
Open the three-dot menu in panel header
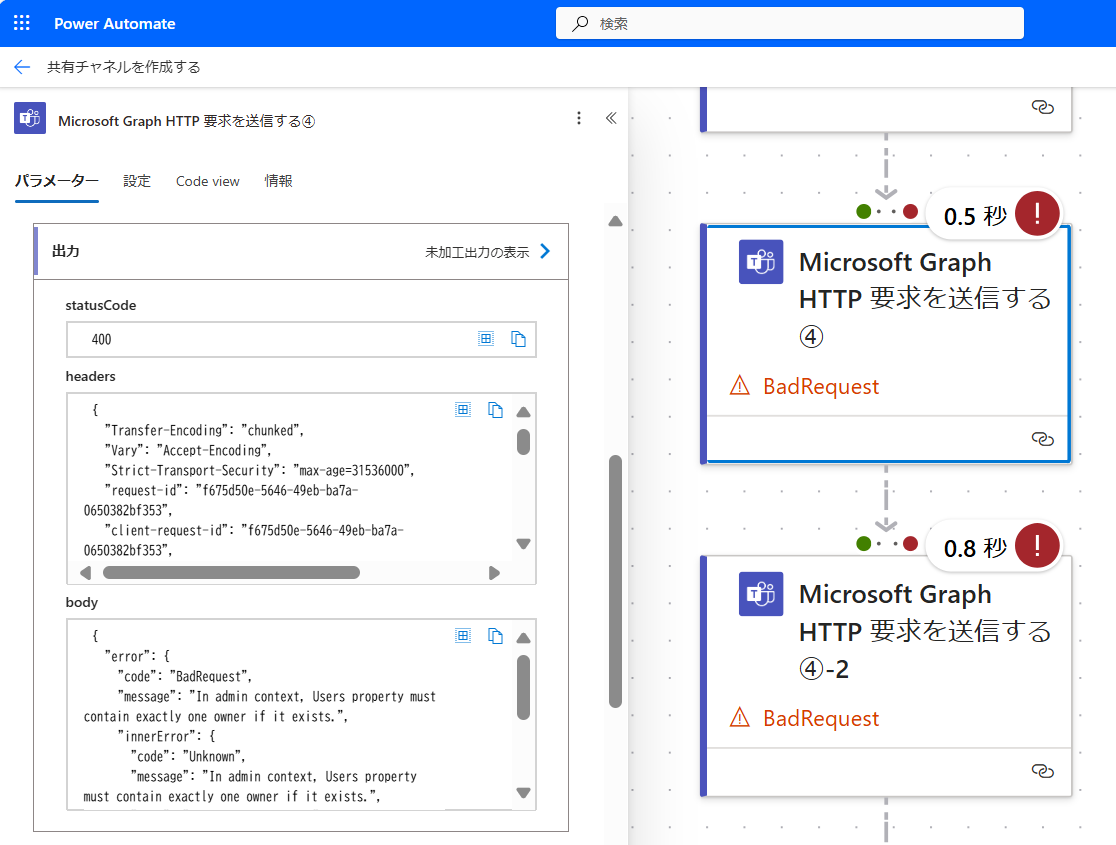[579, 118]
